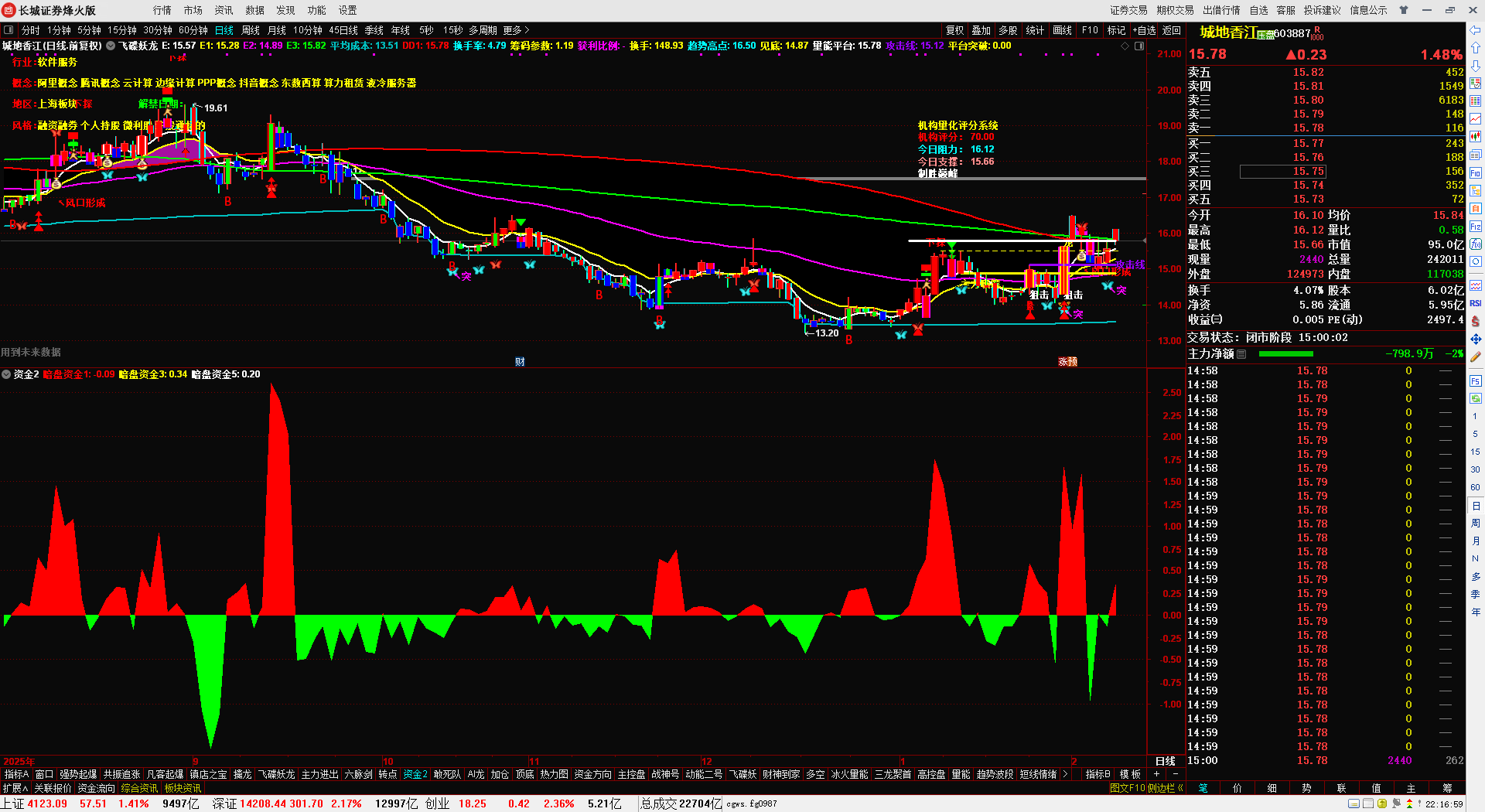Image resolution: width=1485 pixels, height=812 pixels.
Task: Select the 价 tab in bottom-right panel
Action: 1237,788
